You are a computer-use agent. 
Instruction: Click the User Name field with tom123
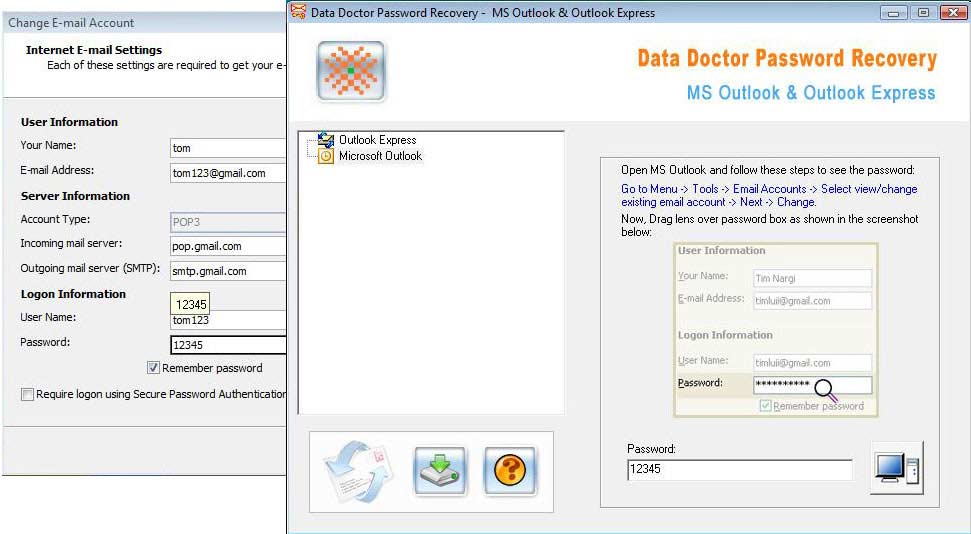coord(228,320)
